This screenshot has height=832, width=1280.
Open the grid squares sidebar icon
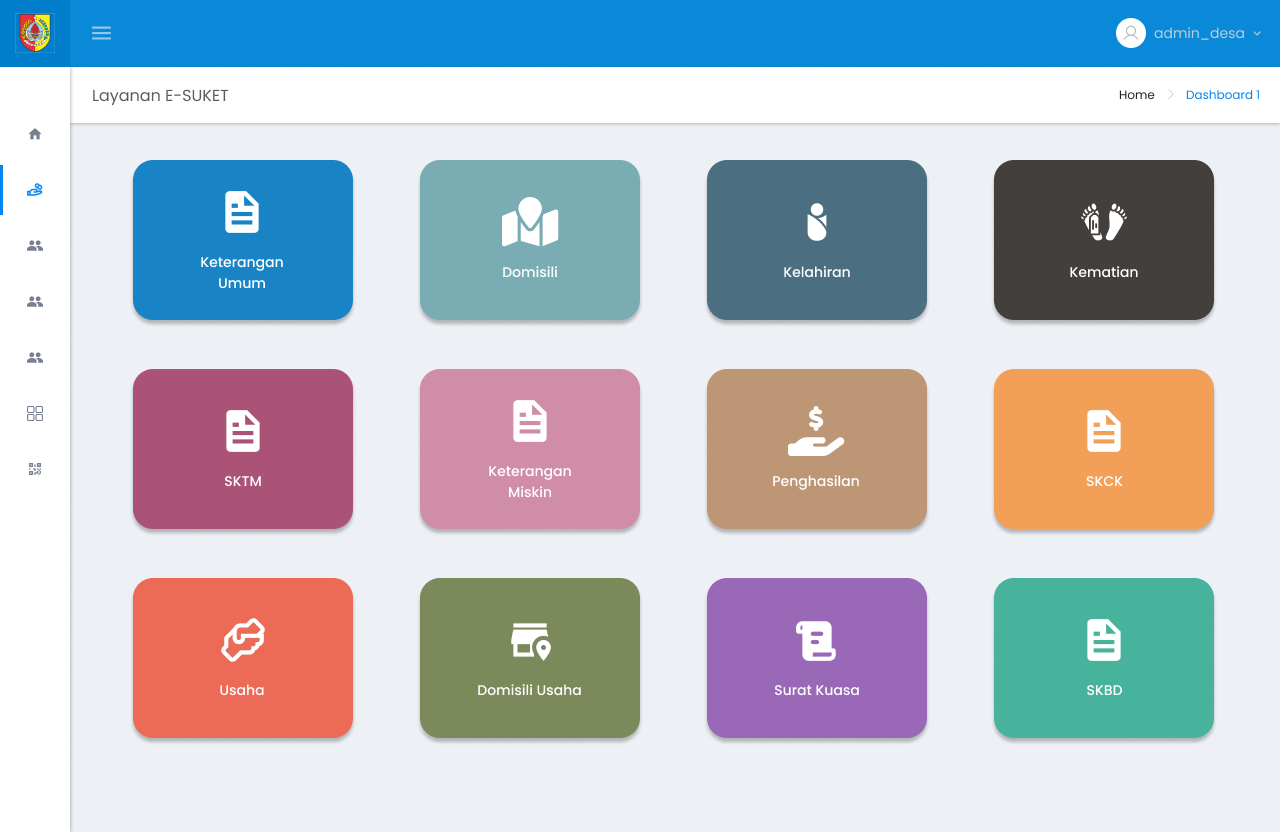coord(35,414)
